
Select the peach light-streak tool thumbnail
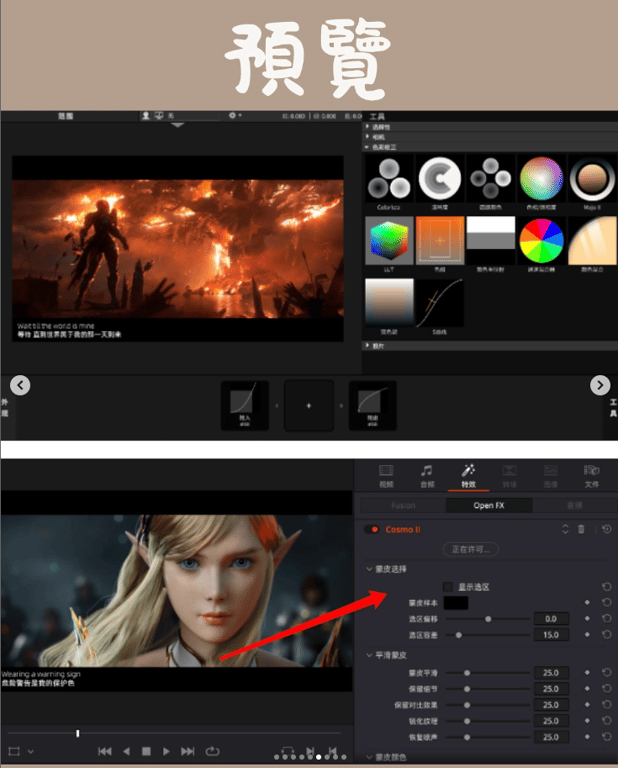coord(592,240)
